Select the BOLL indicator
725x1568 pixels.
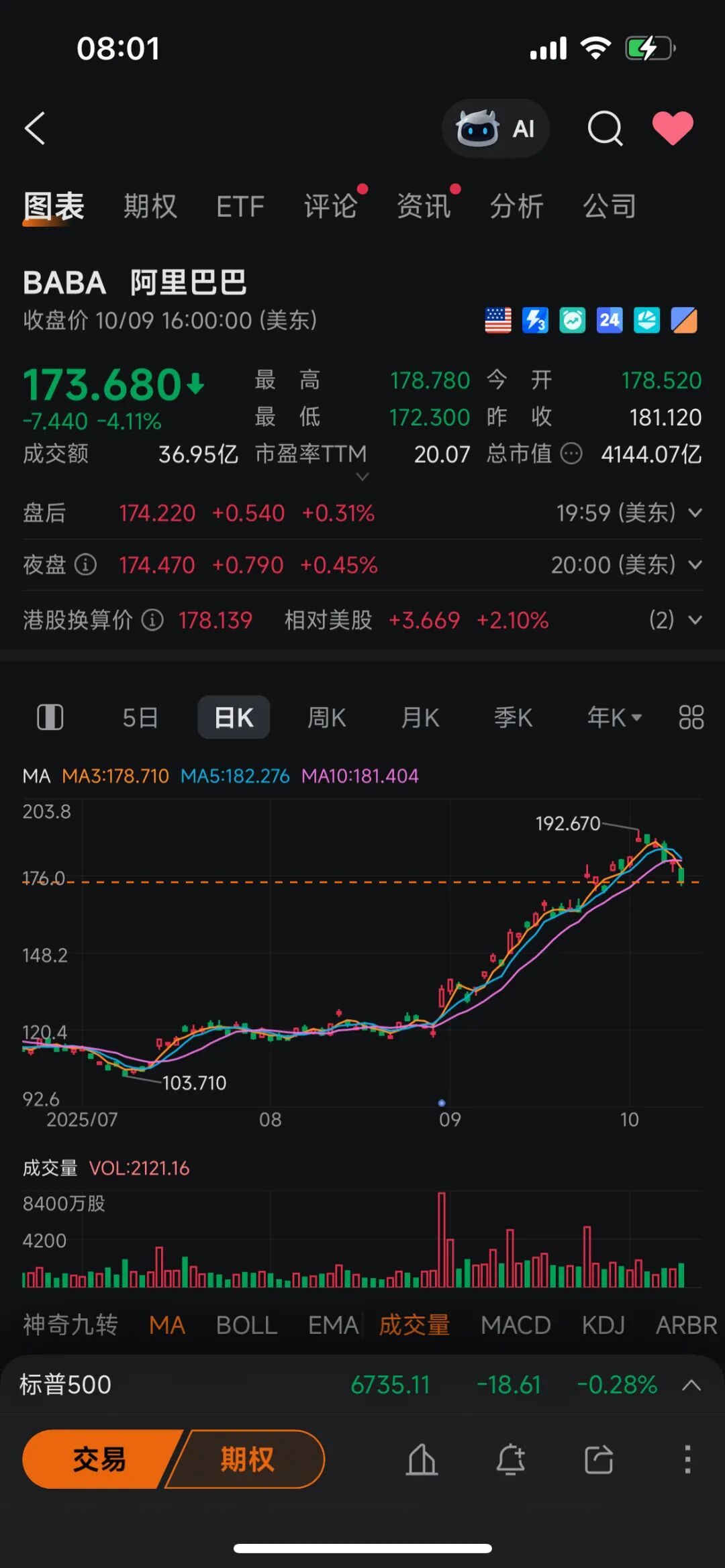pos(246,1325)
